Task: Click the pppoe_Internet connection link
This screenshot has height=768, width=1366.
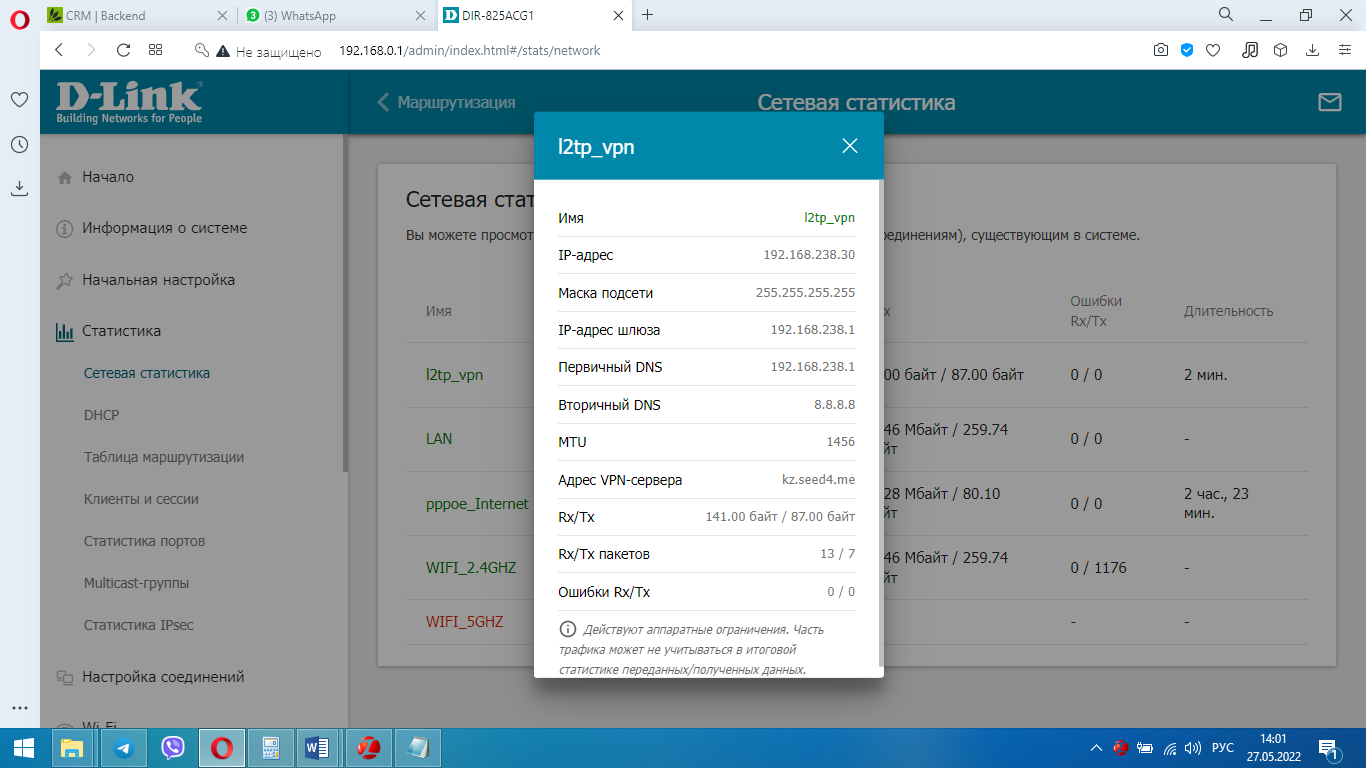Action: pyautogui.click(x=477, y=504)
